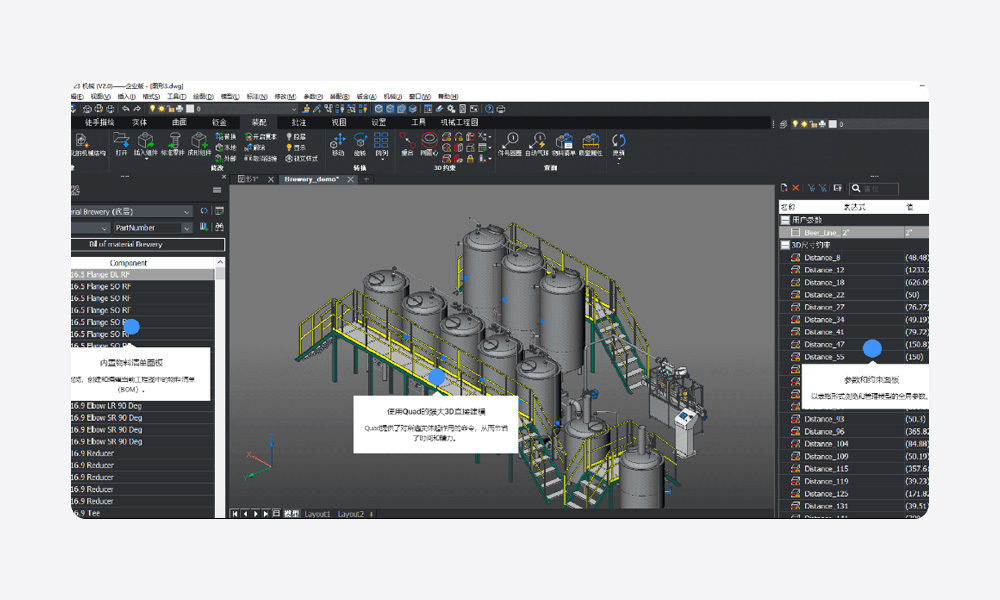The image size is (1000, 600).
Task: Select the Distance_47 constraint row
Action: [x=854, y=344]
